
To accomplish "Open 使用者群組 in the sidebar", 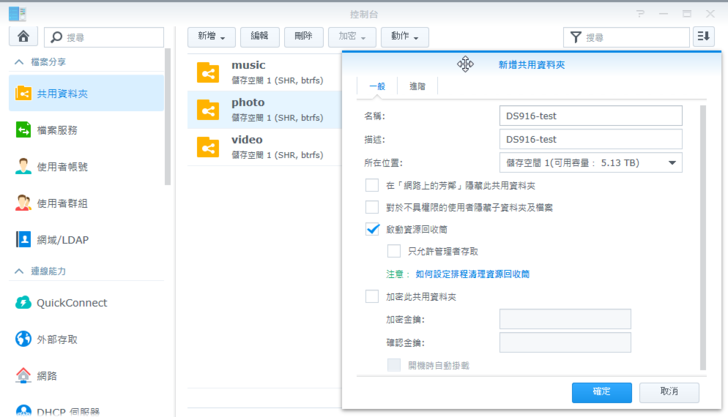I will pos(62,203).
